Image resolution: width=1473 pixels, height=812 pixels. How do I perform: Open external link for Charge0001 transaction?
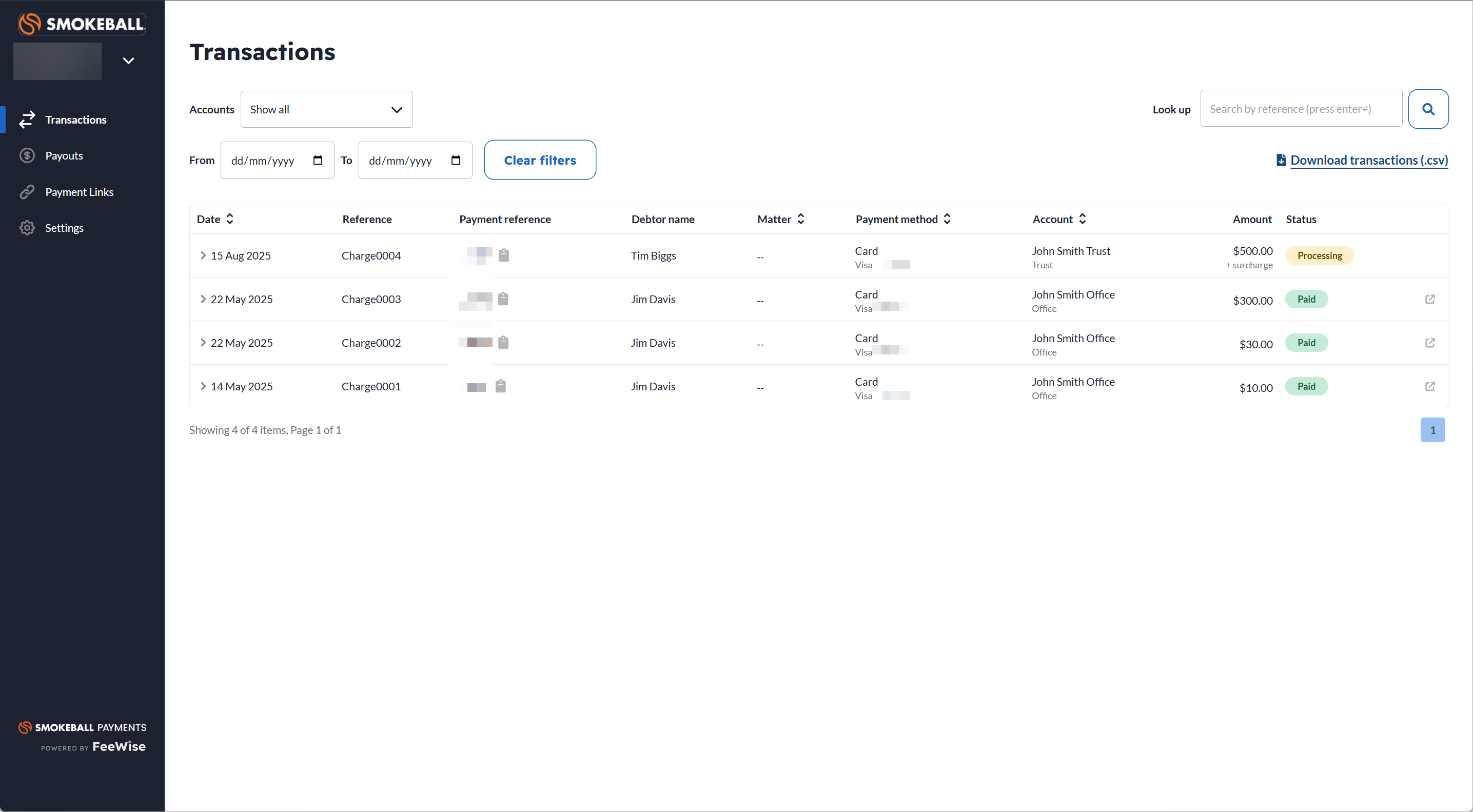1429,387
